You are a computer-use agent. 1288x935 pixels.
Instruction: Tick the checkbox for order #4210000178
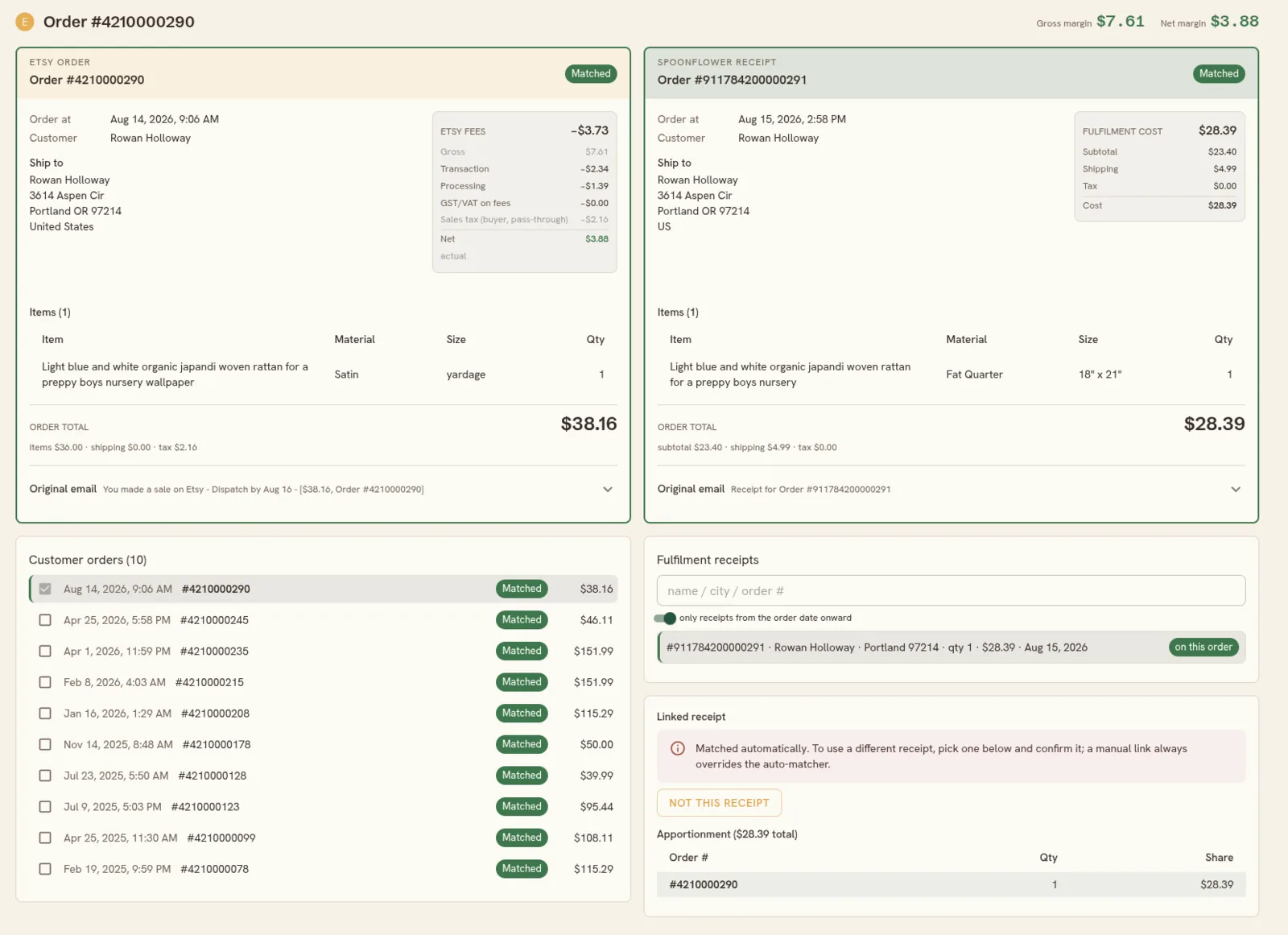(45, 744)
